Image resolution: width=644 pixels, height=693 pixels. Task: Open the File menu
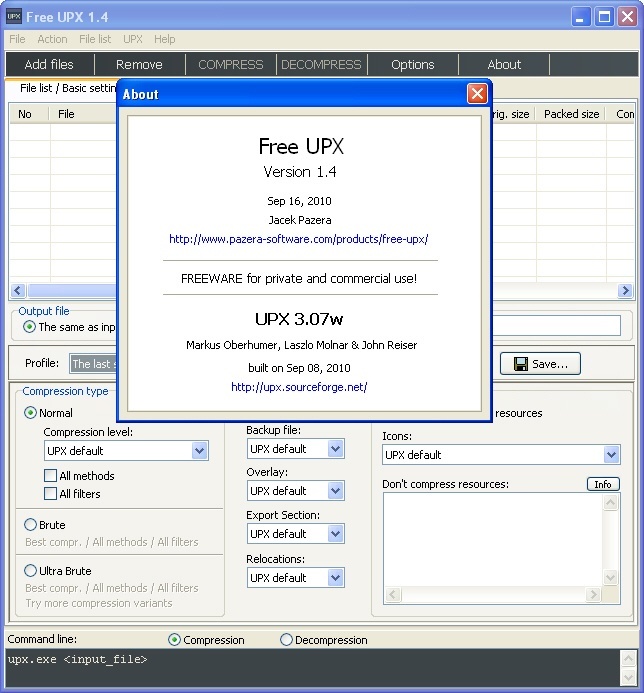coord(17,39)
